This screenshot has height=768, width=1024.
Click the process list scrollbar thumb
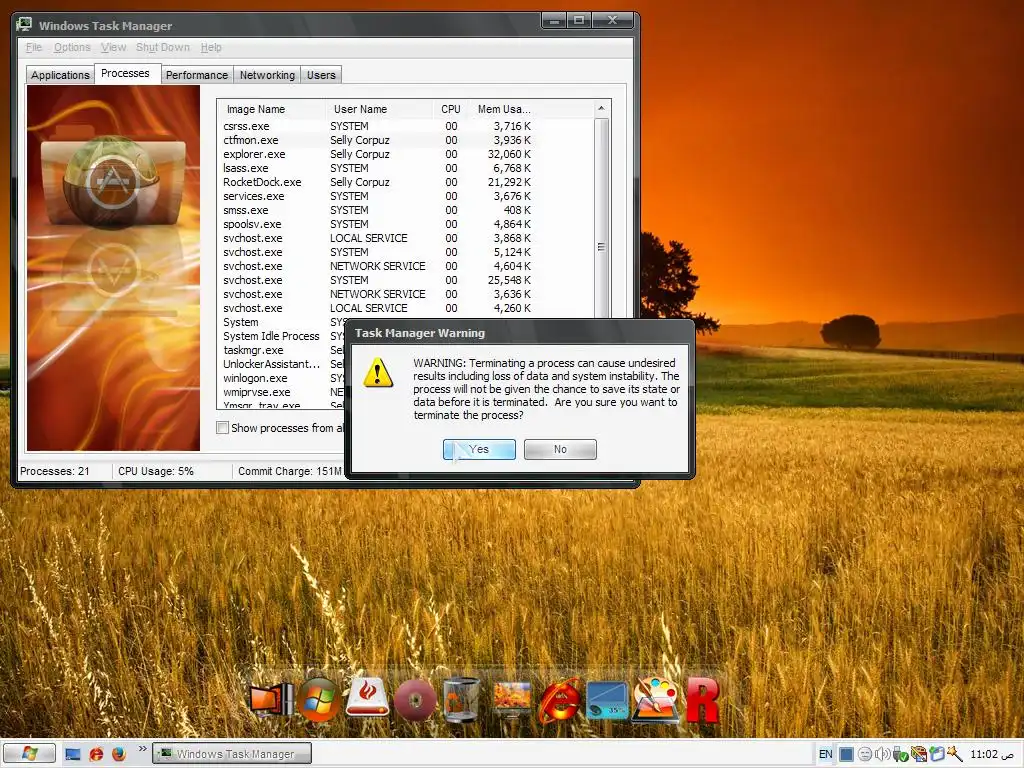601,247
